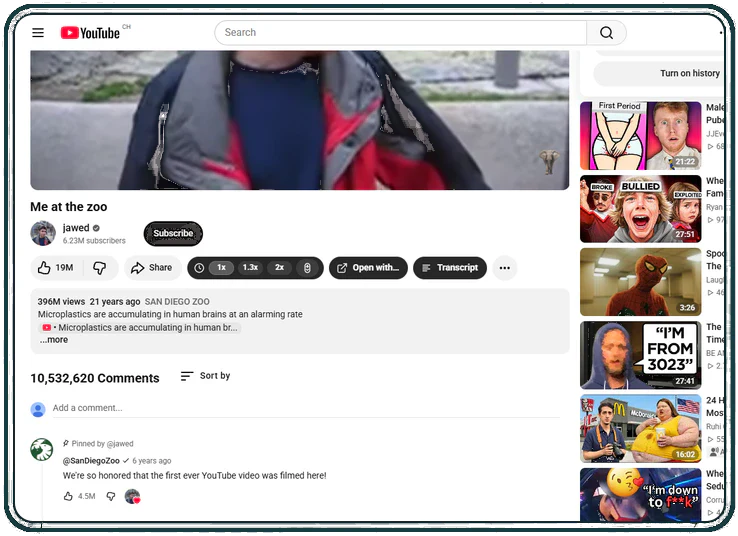Open the First Period thumbnail video
Viewport: 738px width, 536px height.
pyautogui.click(x=641, y=136)
